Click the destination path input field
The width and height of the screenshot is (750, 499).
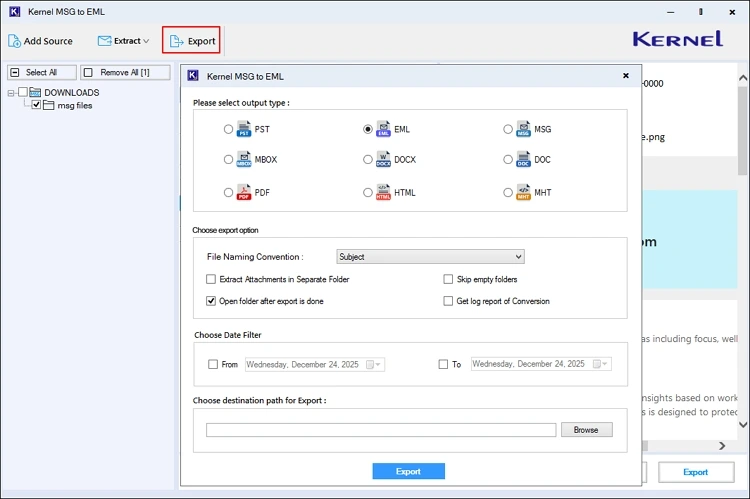pos(381,430)
